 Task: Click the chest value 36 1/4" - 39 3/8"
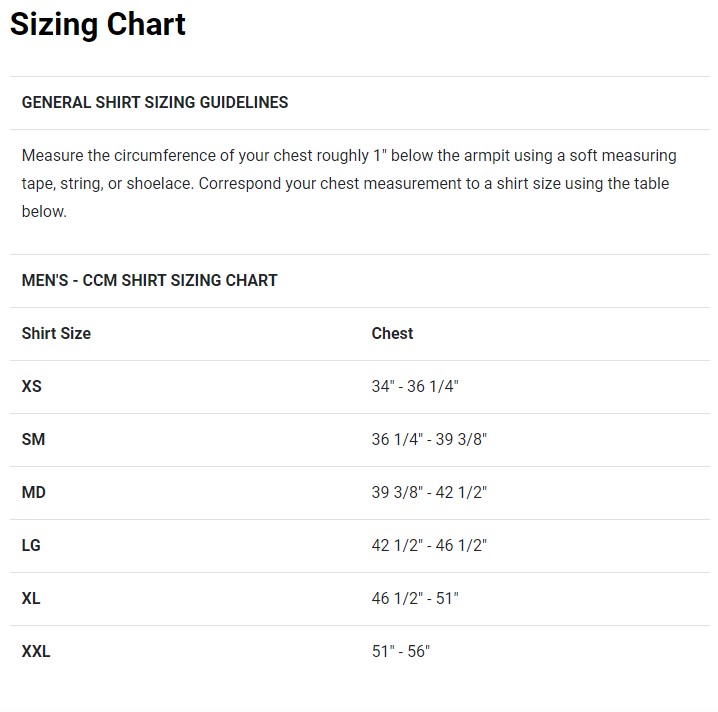click(x=429, y=439)
